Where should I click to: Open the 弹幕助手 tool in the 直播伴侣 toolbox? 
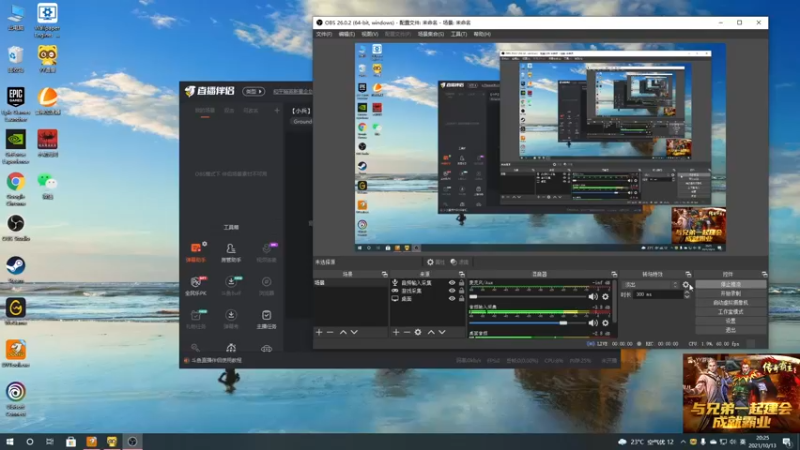coord(196,253)
